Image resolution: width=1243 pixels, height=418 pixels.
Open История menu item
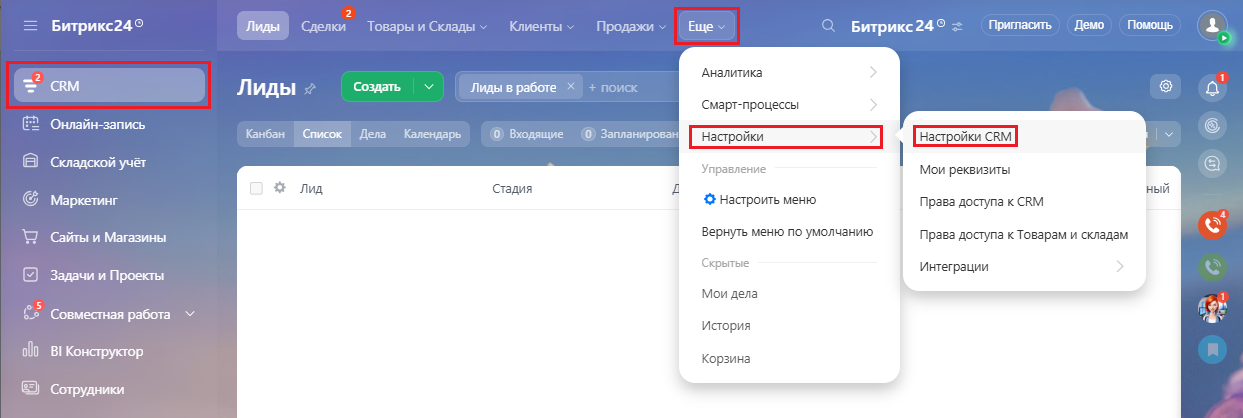coord(726,326)
